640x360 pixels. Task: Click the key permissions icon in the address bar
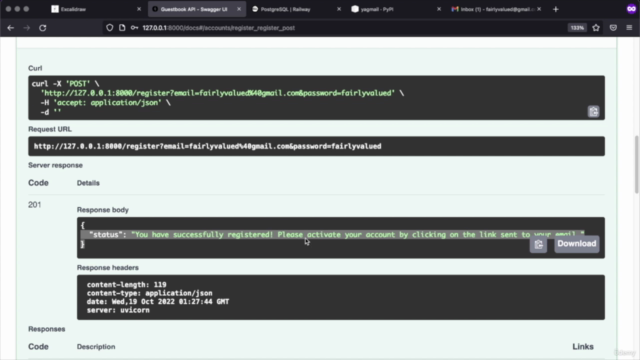point(134,28)
